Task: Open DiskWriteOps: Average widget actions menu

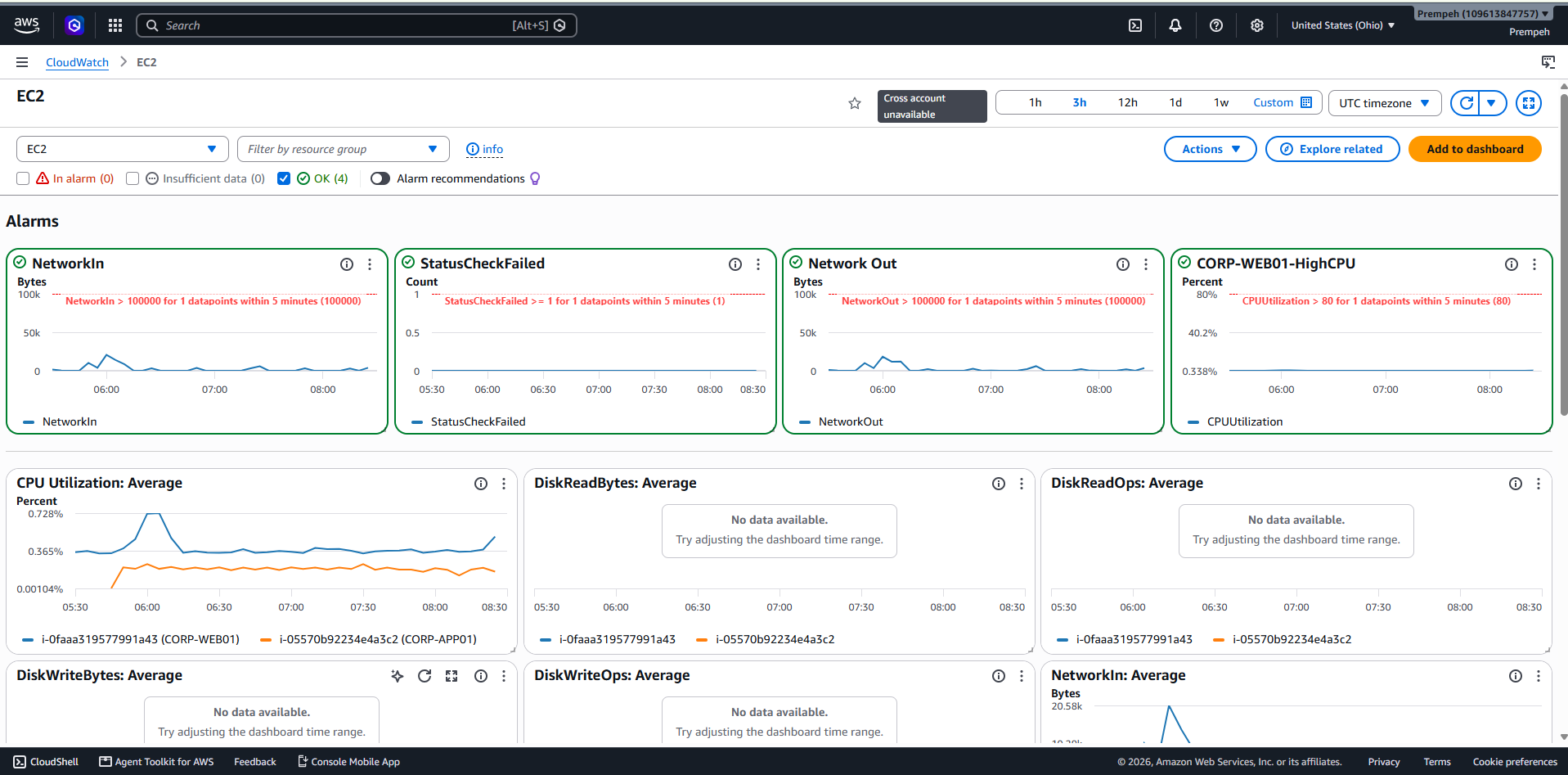Action: tap(1022, 676)
